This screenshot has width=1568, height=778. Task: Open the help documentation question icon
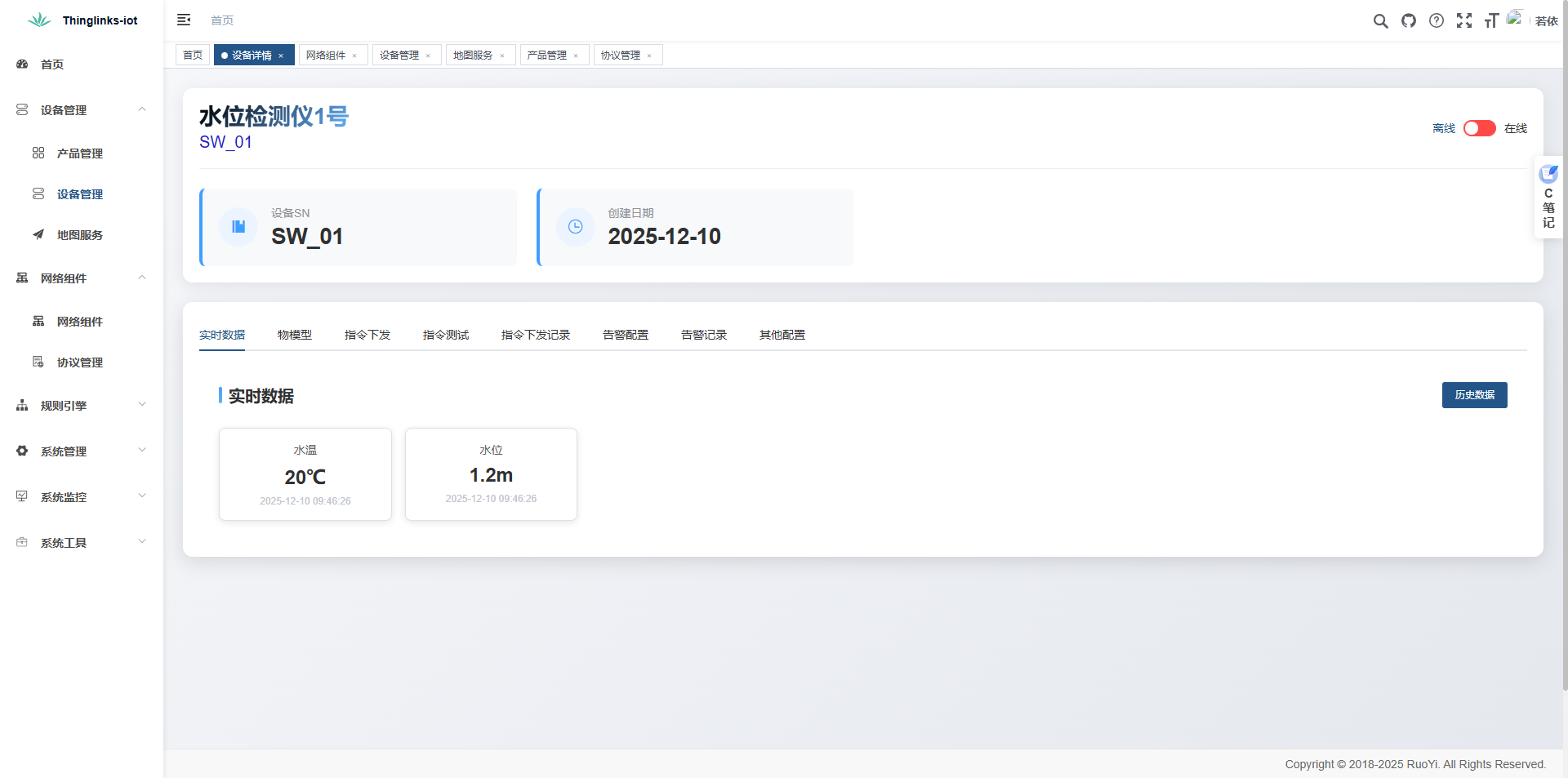pos(1437,21)
